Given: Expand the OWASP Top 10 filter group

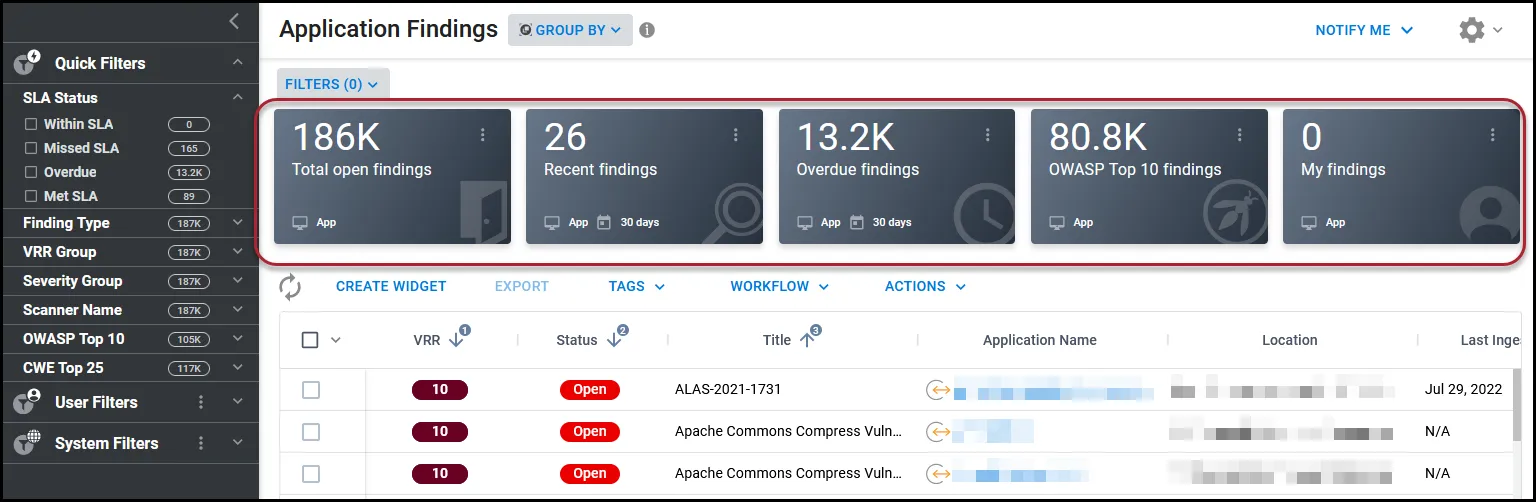Looking at the screenshot, I should (x=238, y=338).
